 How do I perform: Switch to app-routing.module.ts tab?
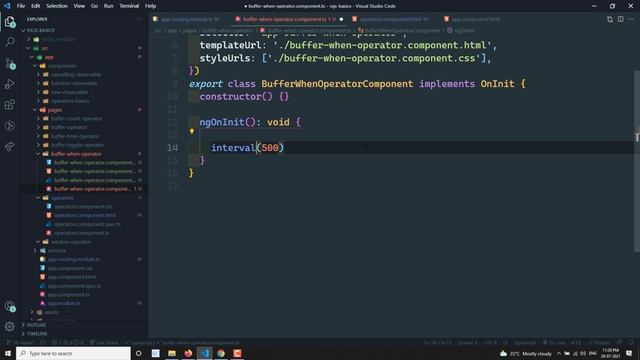coord(188,19)
